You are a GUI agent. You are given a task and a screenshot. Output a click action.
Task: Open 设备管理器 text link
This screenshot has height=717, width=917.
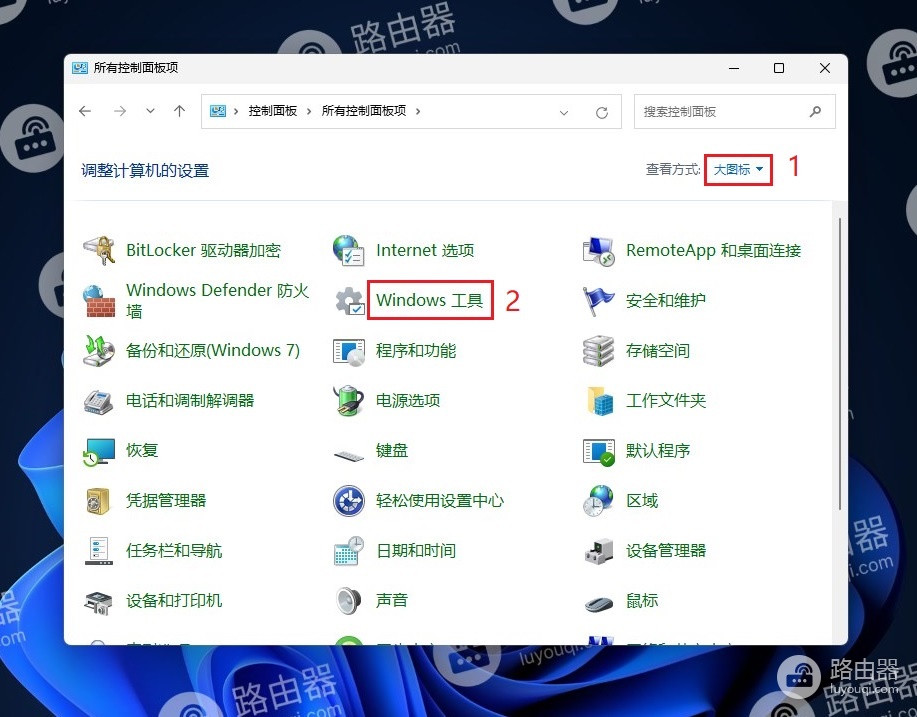pyautogui.click(x=666, y=551)
